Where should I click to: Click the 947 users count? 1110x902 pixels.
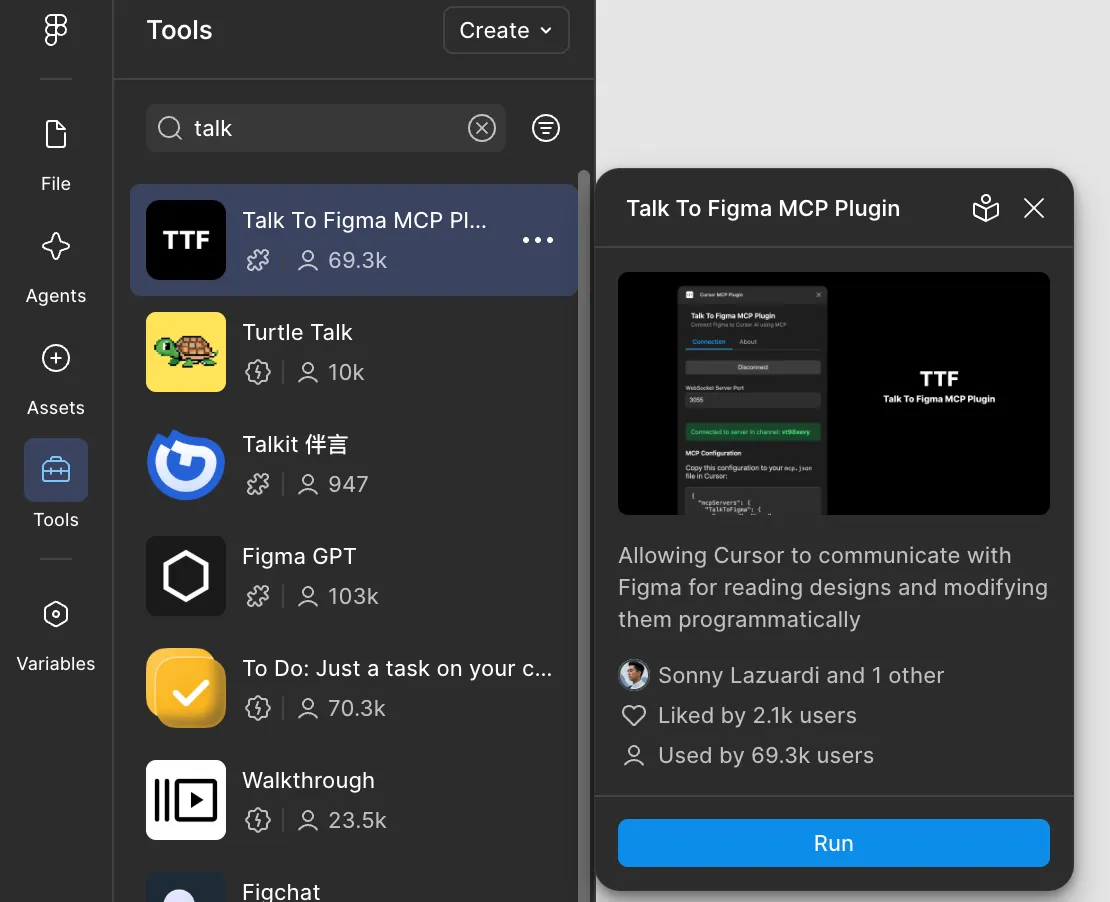(348, 484)
